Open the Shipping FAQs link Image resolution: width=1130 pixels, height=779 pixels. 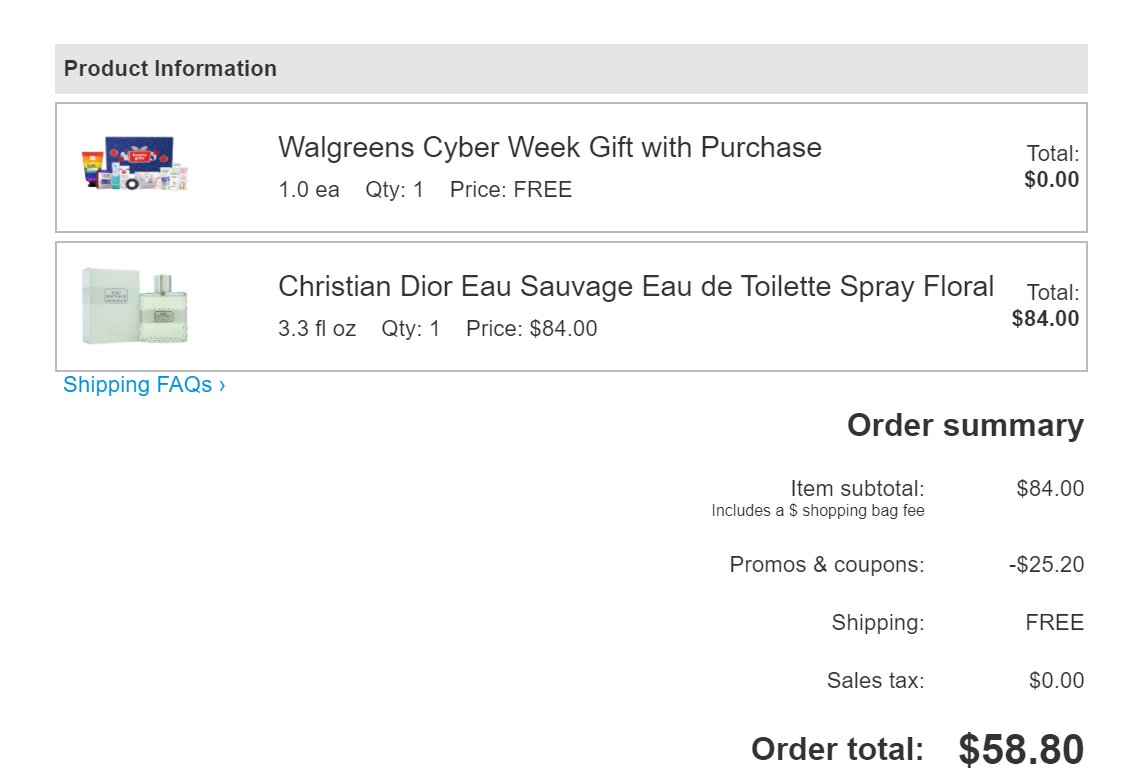pyautogui.click(x=144, y=385)
